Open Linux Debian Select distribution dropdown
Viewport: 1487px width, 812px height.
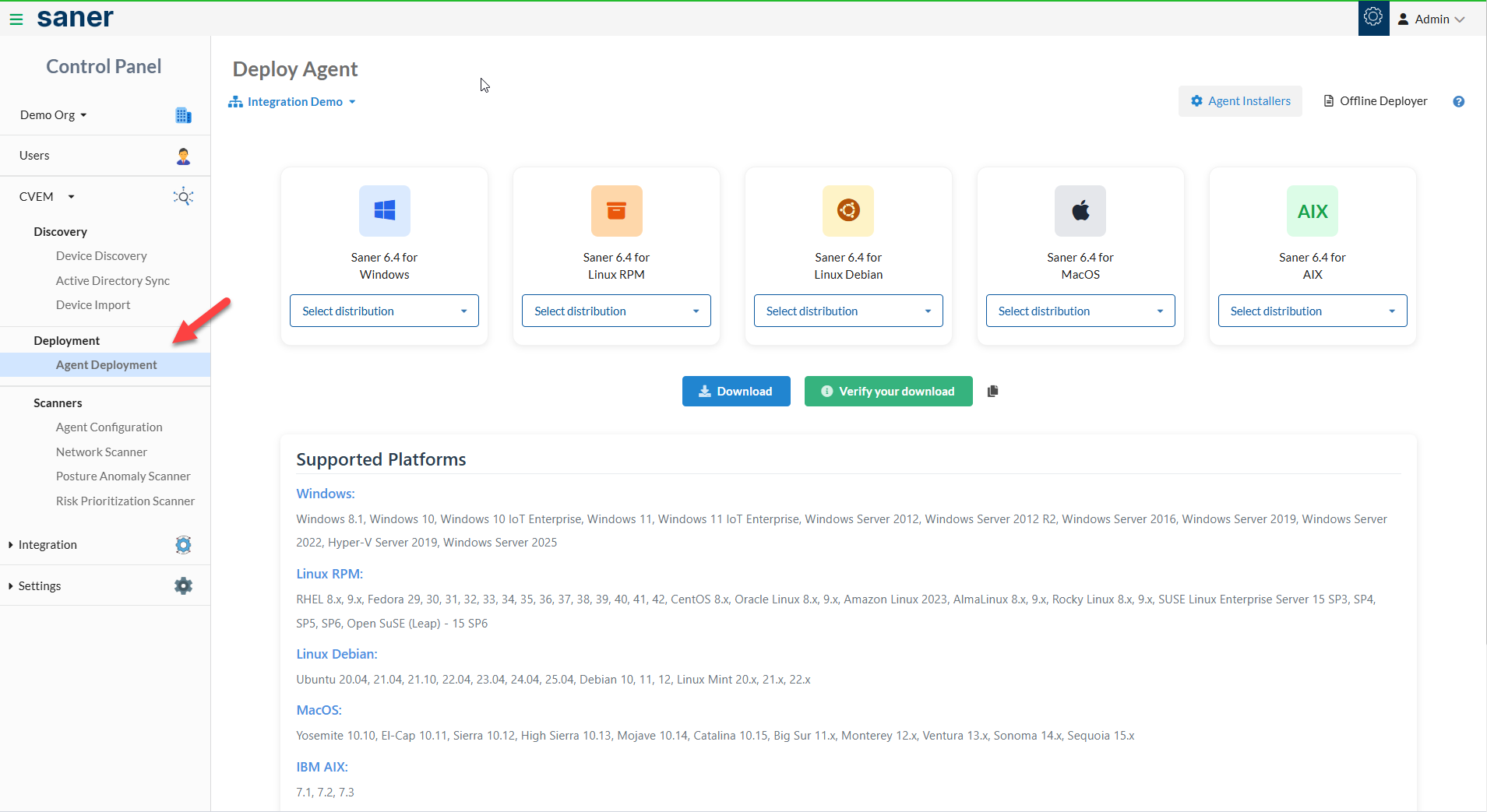[x=848, y=311]
